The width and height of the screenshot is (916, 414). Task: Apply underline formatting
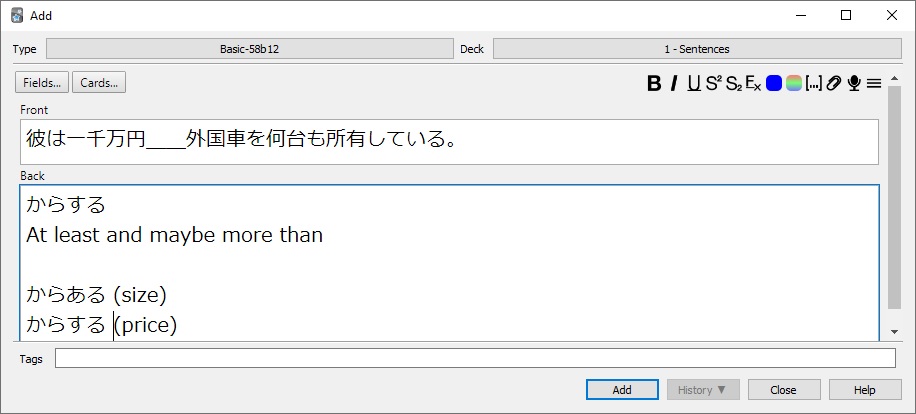[x=693, y=83]
